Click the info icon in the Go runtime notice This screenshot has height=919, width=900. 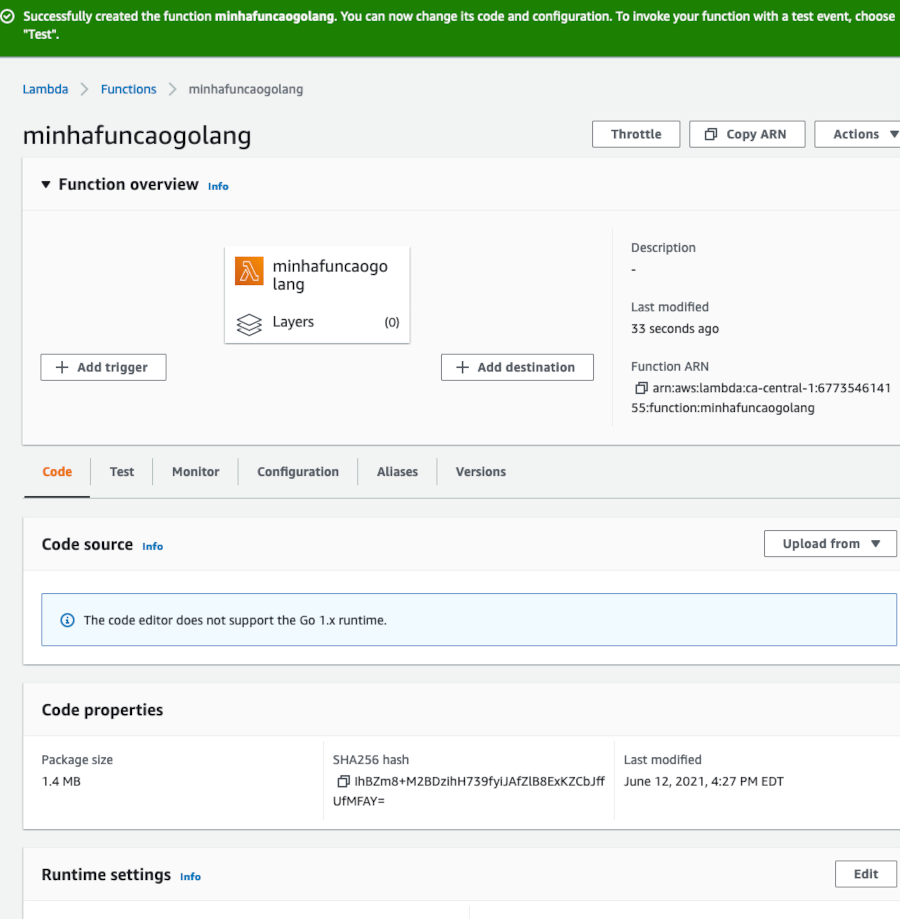click(67, 620)
